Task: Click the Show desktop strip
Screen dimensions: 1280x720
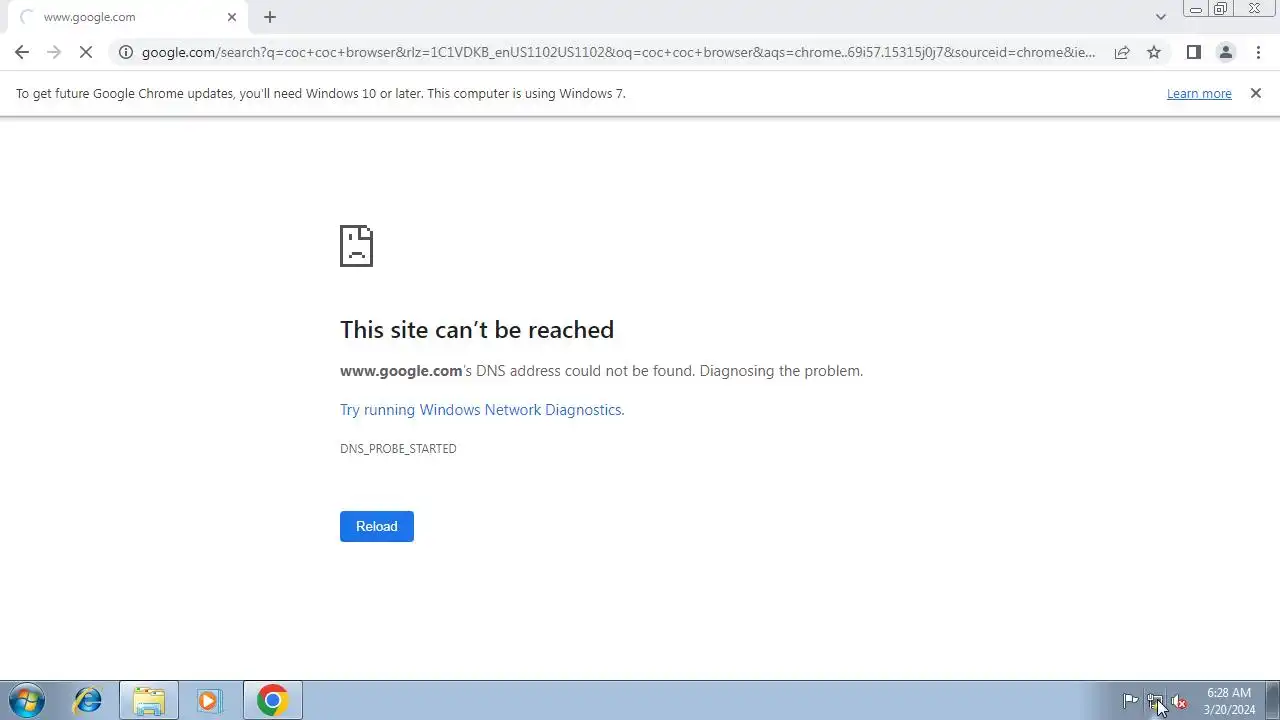Action: point(1272,701)
